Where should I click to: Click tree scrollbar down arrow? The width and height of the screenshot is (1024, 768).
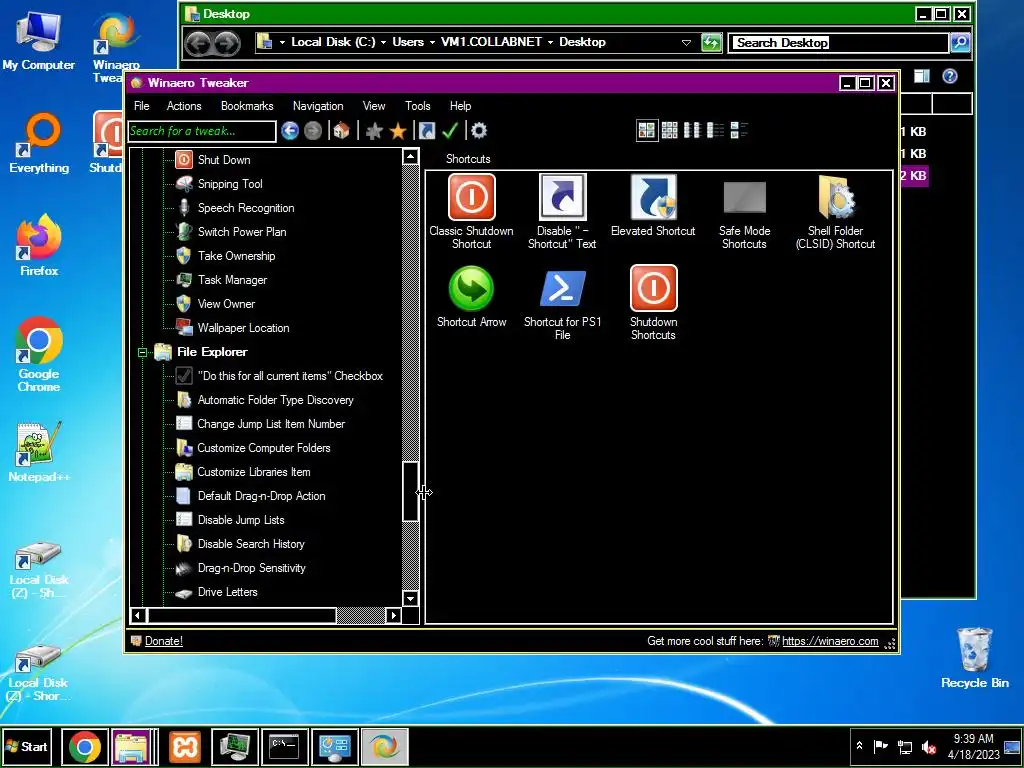pyautogui.click(x=410, y=598)
